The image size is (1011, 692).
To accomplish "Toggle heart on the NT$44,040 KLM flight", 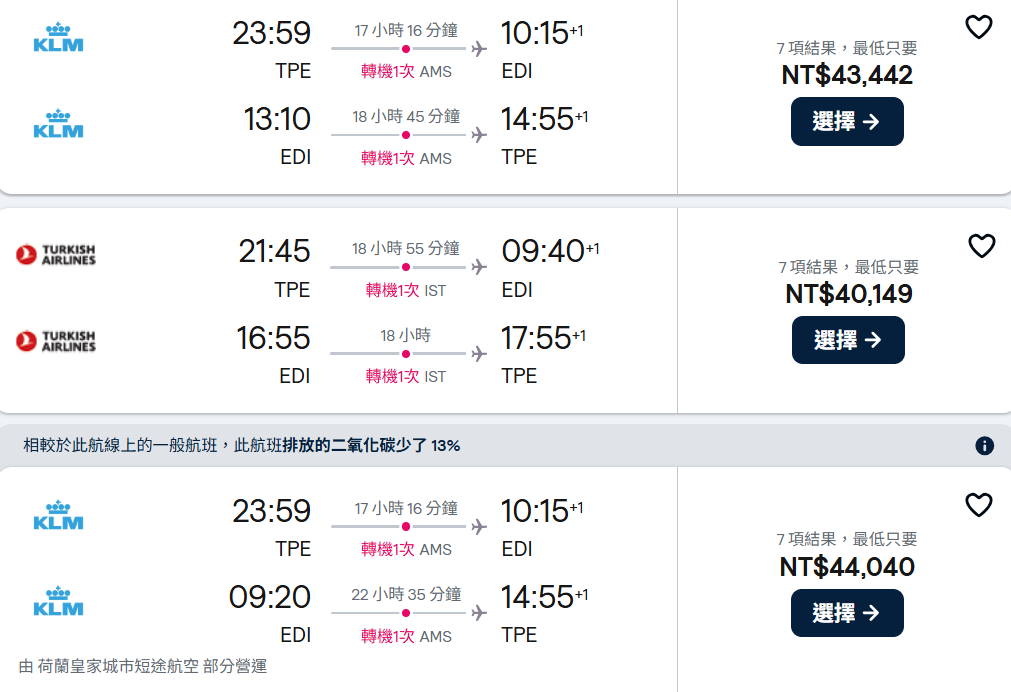I will pos(978,506).
